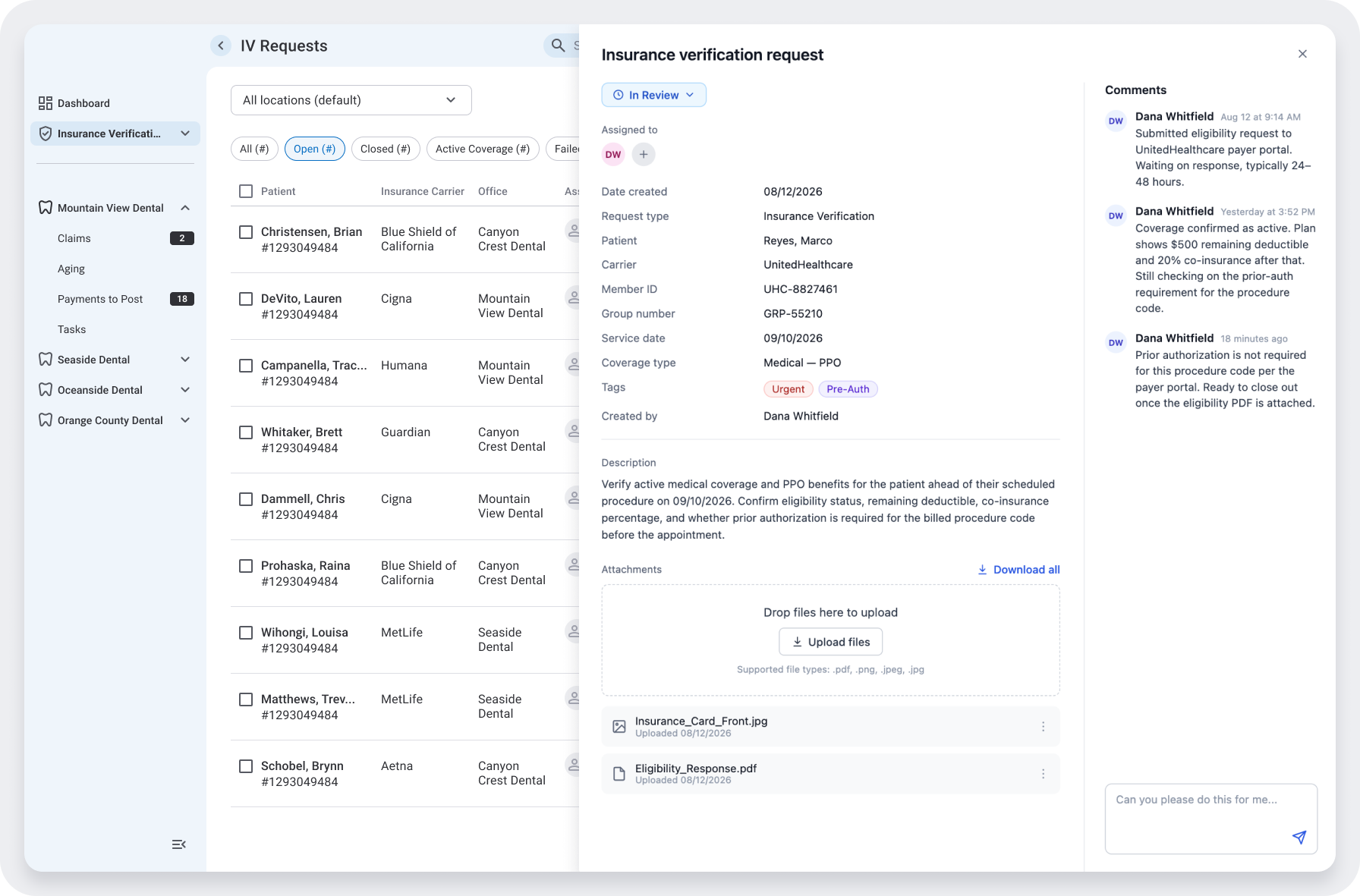1360x896 pixels.
Task: Open the All locations dropdown
Action: 351,100
